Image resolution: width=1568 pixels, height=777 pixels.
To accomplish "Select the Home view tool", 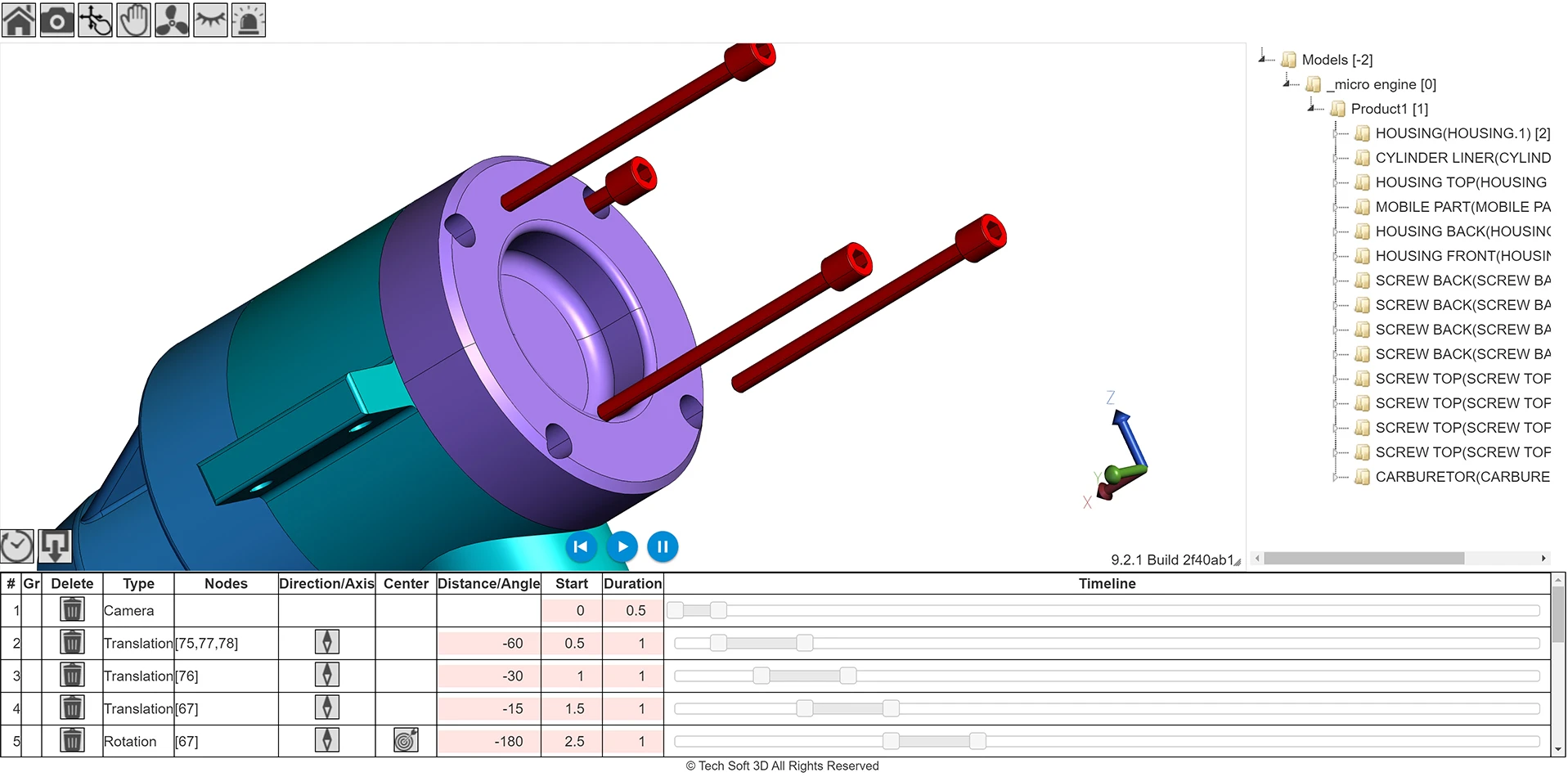I will [18, 20].
